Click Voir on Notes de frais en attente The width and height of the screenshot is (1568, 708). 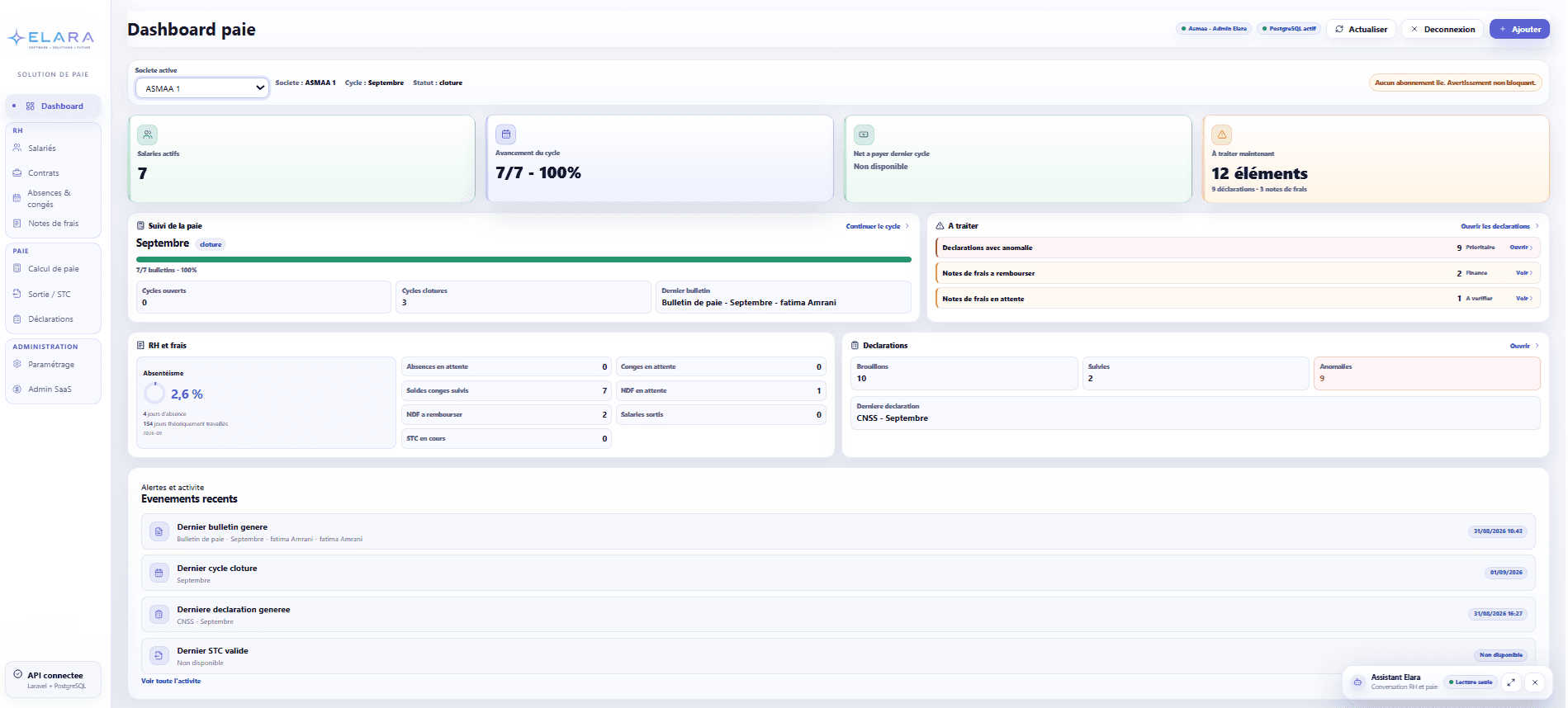pos(1524,299)
